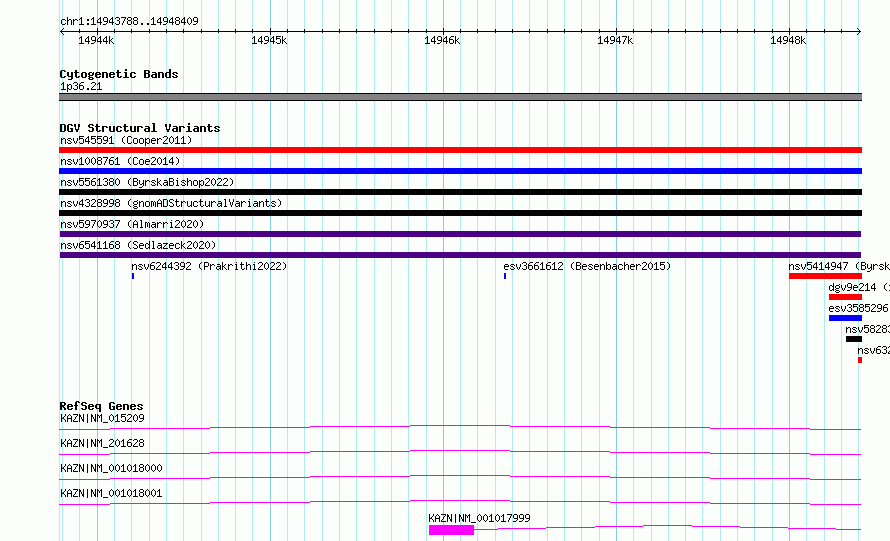The height and width of the screenshot is (541, 890).
Task: Click the 14945k ruler tick label
Action: (x=269, y=40)
